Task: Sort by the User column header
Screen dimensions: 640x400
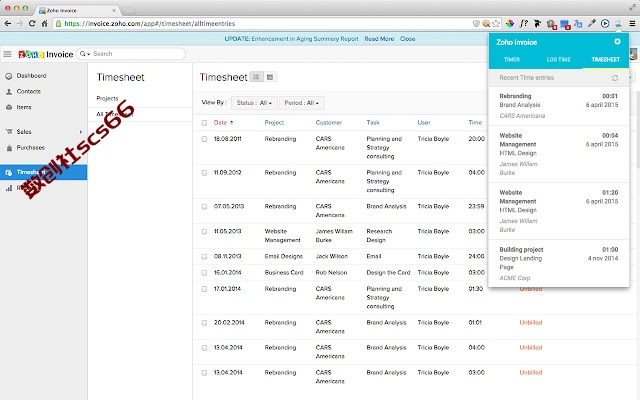Action: coord(424,122)
